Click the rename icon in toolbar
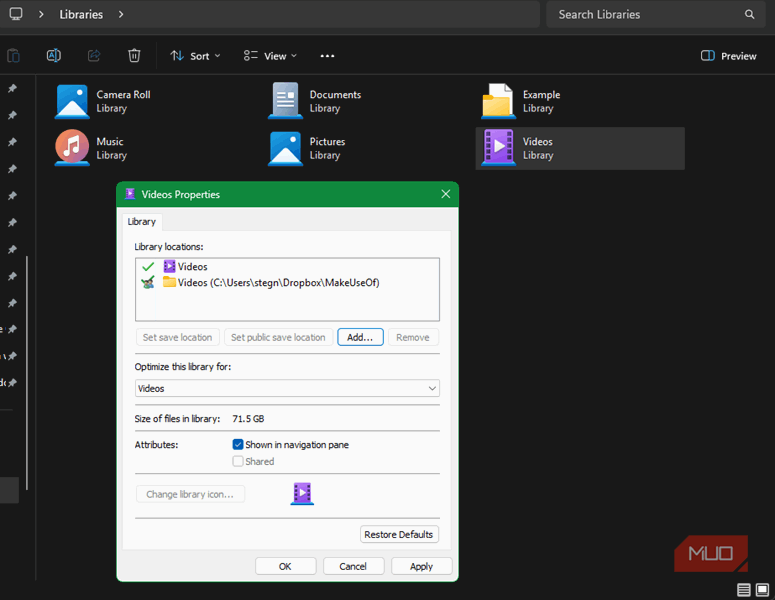The image size is (775, 600). coord(53,56)
